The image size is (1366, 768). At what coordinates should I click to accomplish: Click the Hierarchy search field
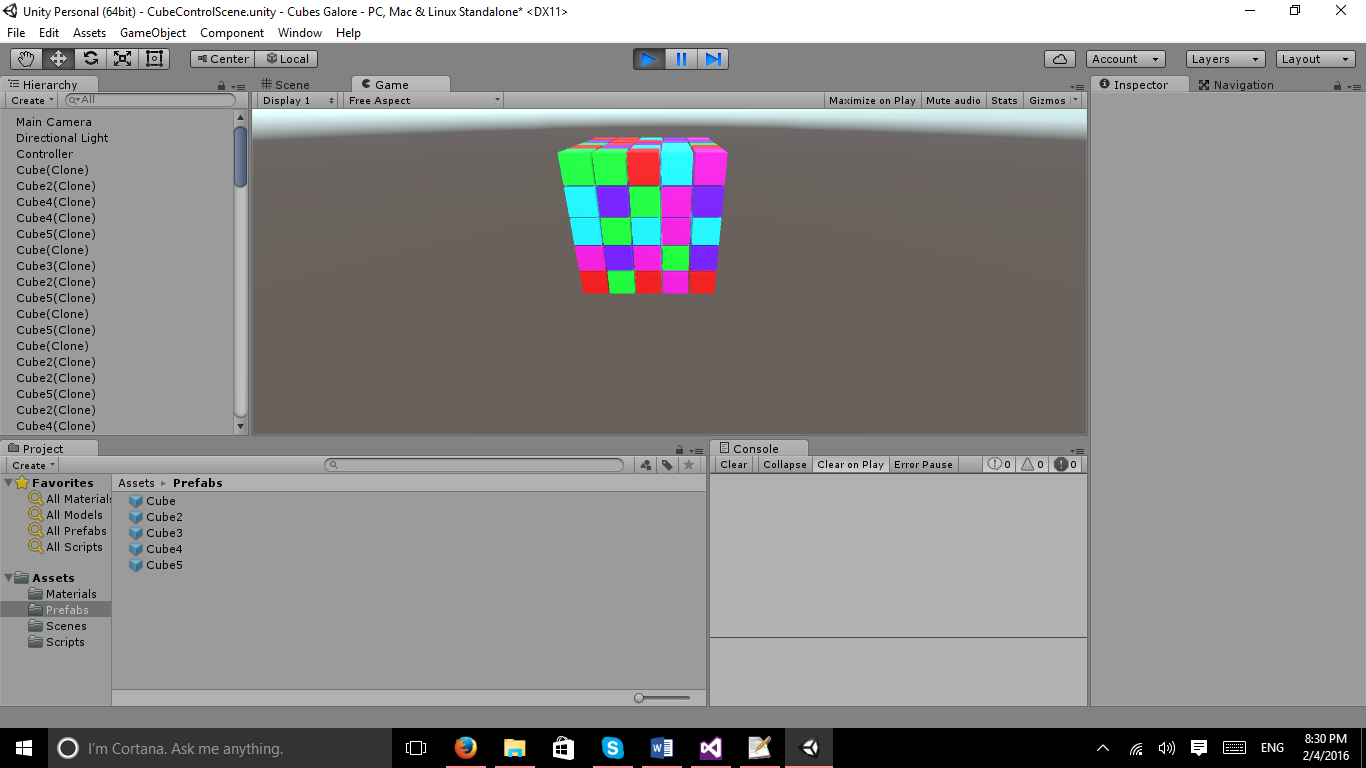150,100
